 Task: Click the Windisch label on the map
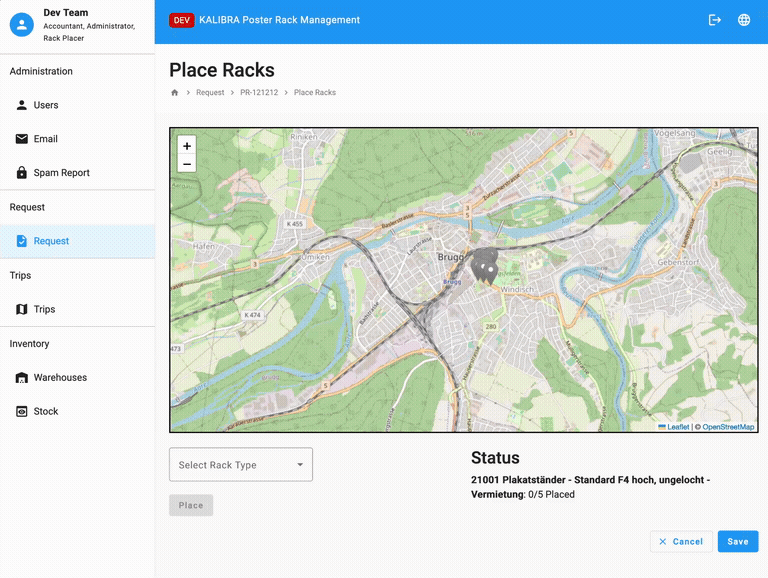pyautogui.click(x=517, y=289)
